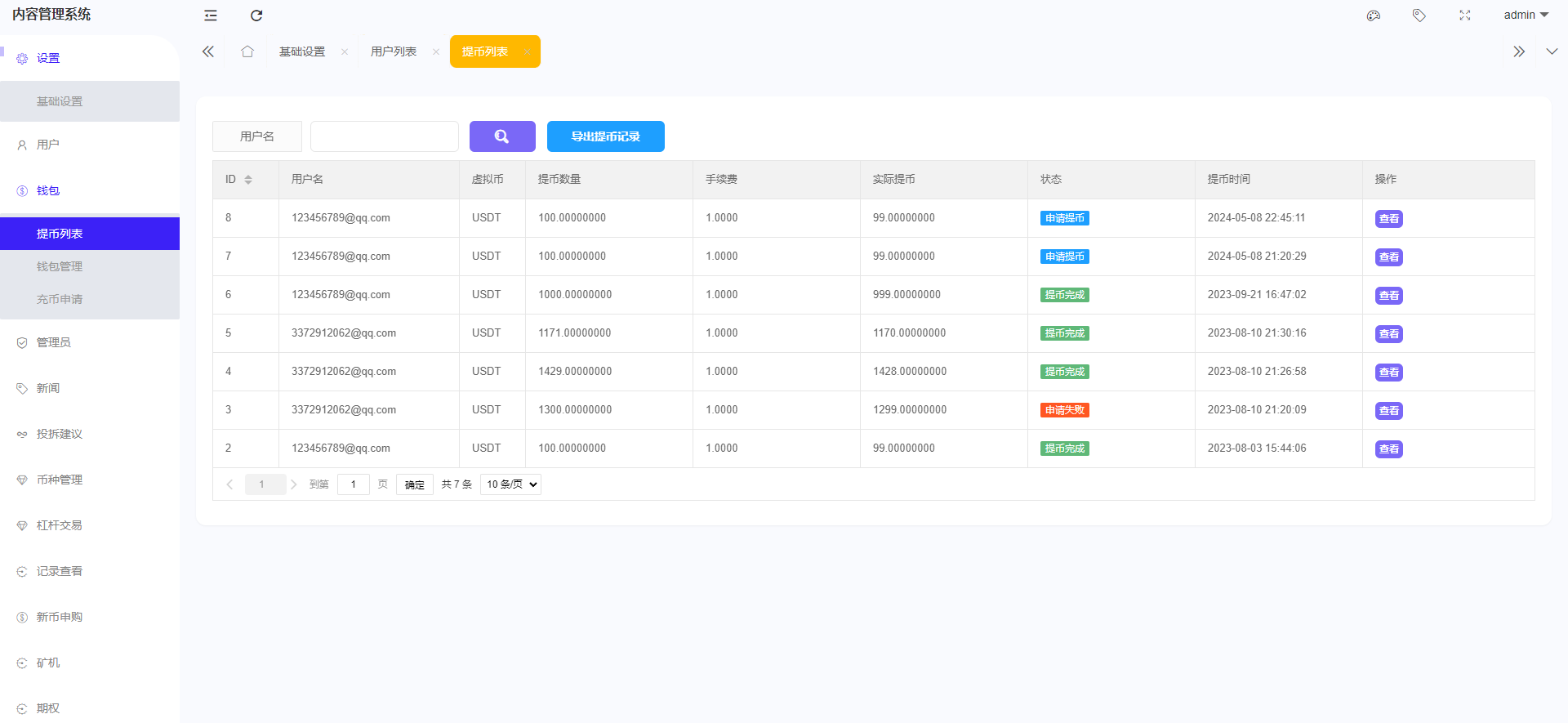Open the theme palette icon
This screenshot has width=1568, height=723.
click(x=1374, y=16)
